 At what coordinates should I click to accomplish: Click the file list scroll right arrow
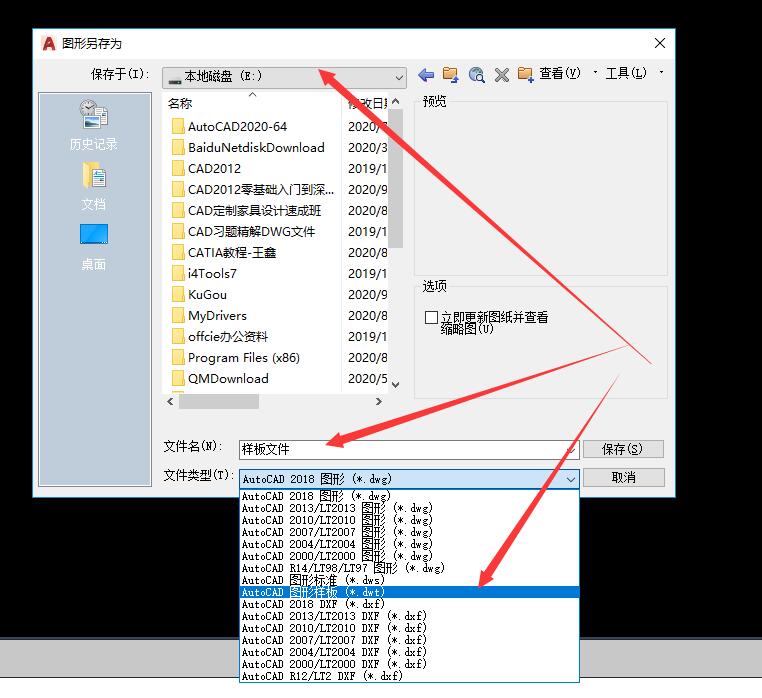pyautogui.click(x=379, y=401)
